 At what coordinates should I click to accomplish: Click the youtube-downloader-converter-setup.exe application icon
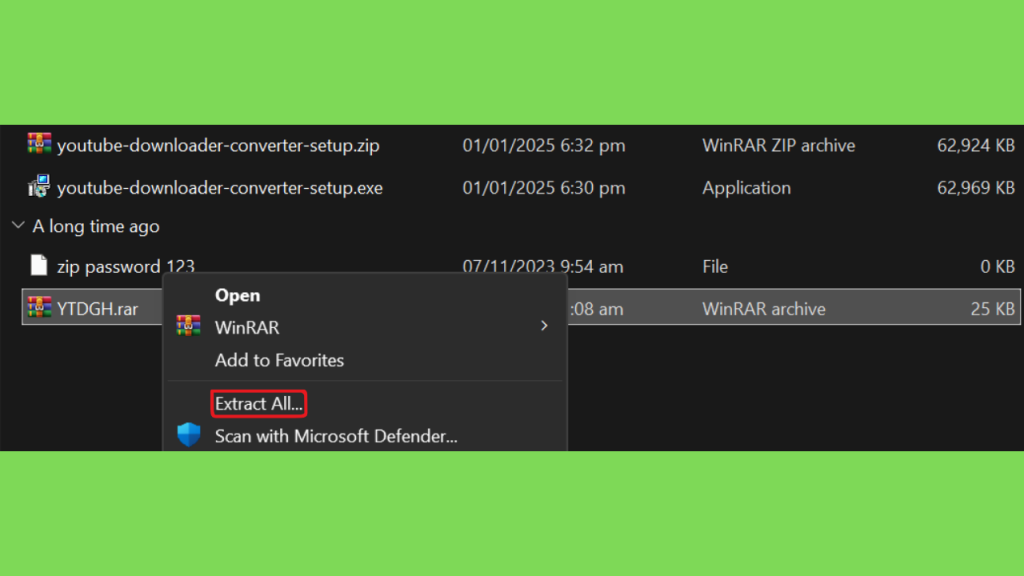39,187
